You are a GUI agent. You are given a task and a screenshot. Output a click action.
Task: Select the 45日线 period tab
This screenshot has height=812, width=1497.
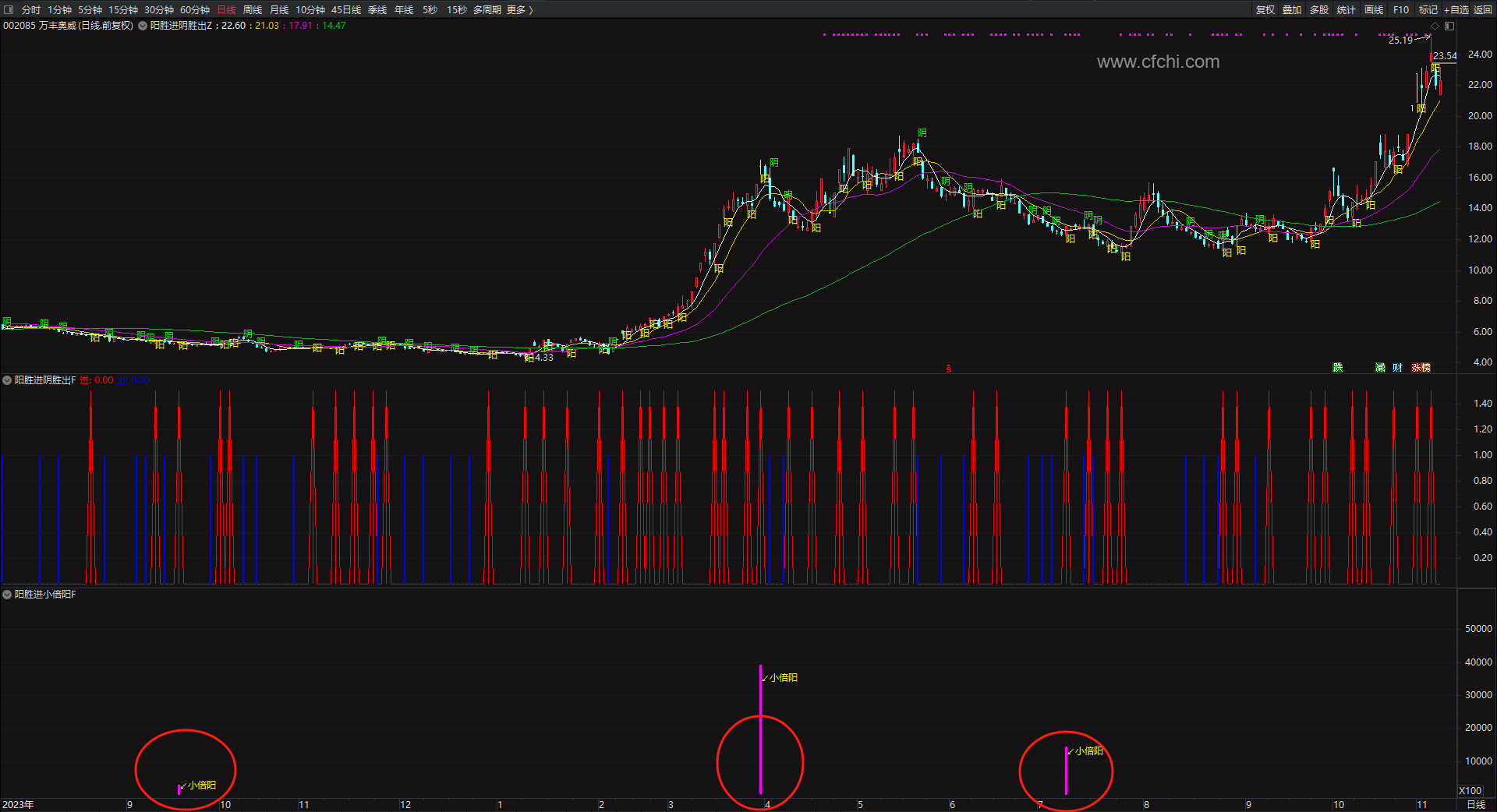[346, 9]
